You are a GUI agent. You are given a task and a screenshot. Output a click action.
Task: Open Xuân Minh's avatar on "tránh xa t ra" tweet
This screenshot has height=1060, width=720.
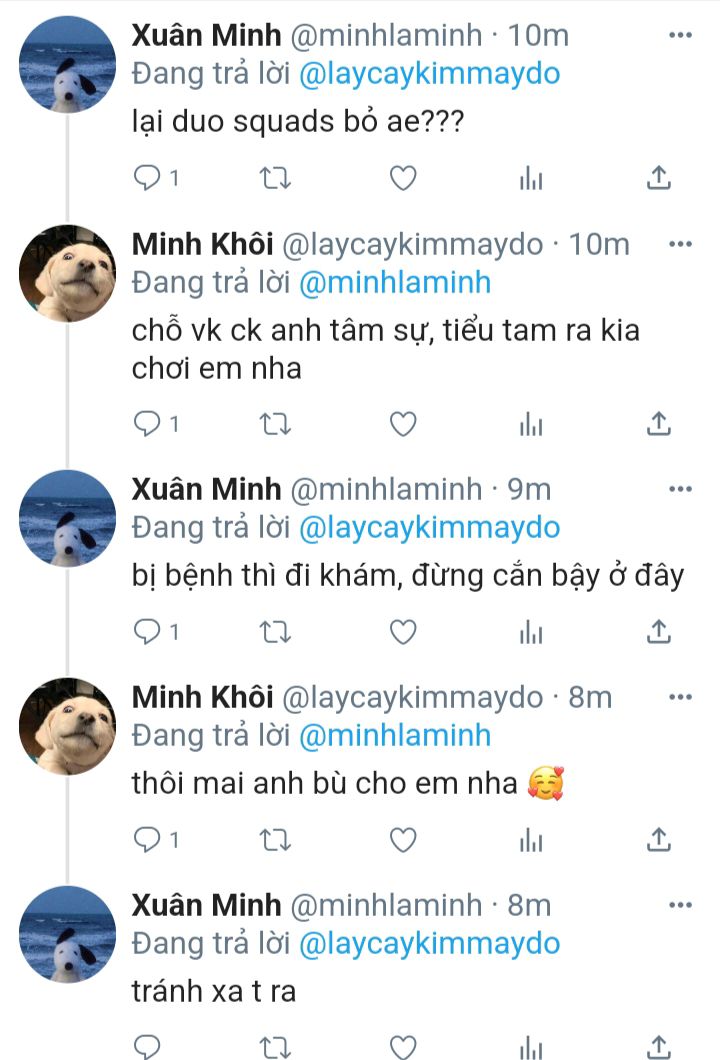(x=69, y=934)
